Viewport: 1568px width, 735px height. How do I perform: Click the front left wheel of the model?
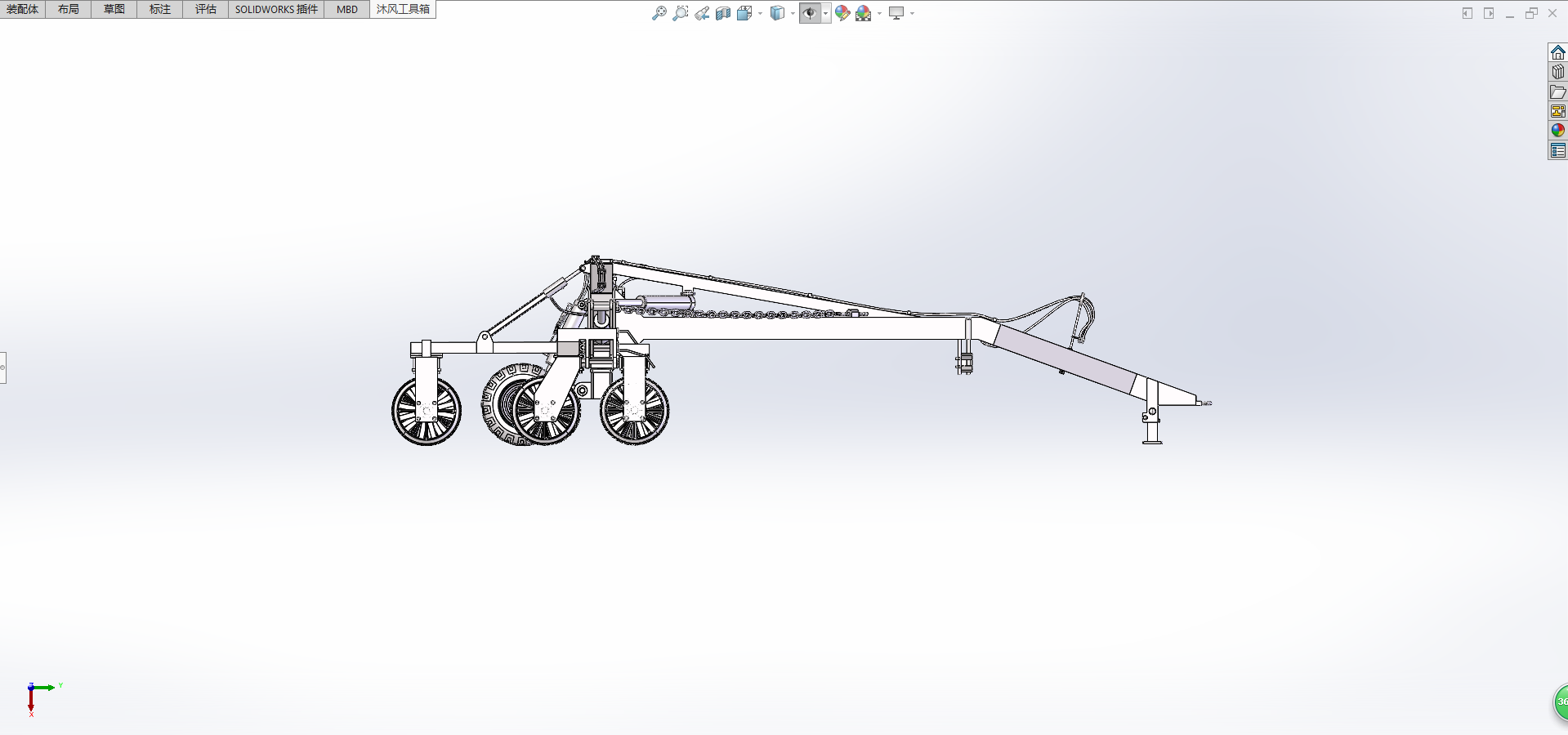click(426, 411)
